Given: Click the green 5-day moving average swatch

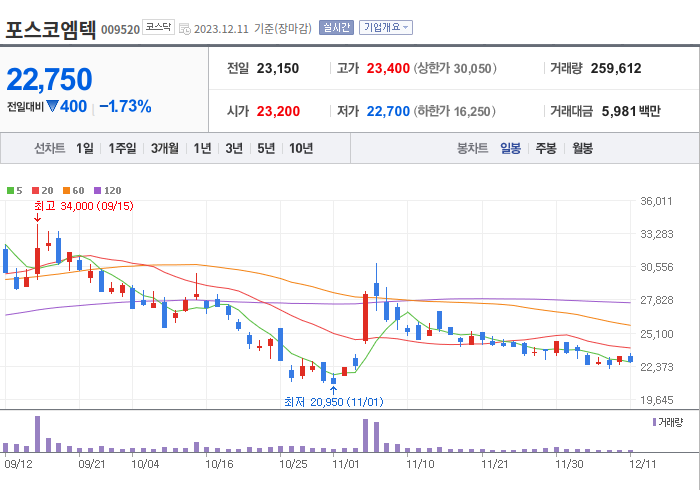Looking at the screenshot, I should [x=10, y=191].
